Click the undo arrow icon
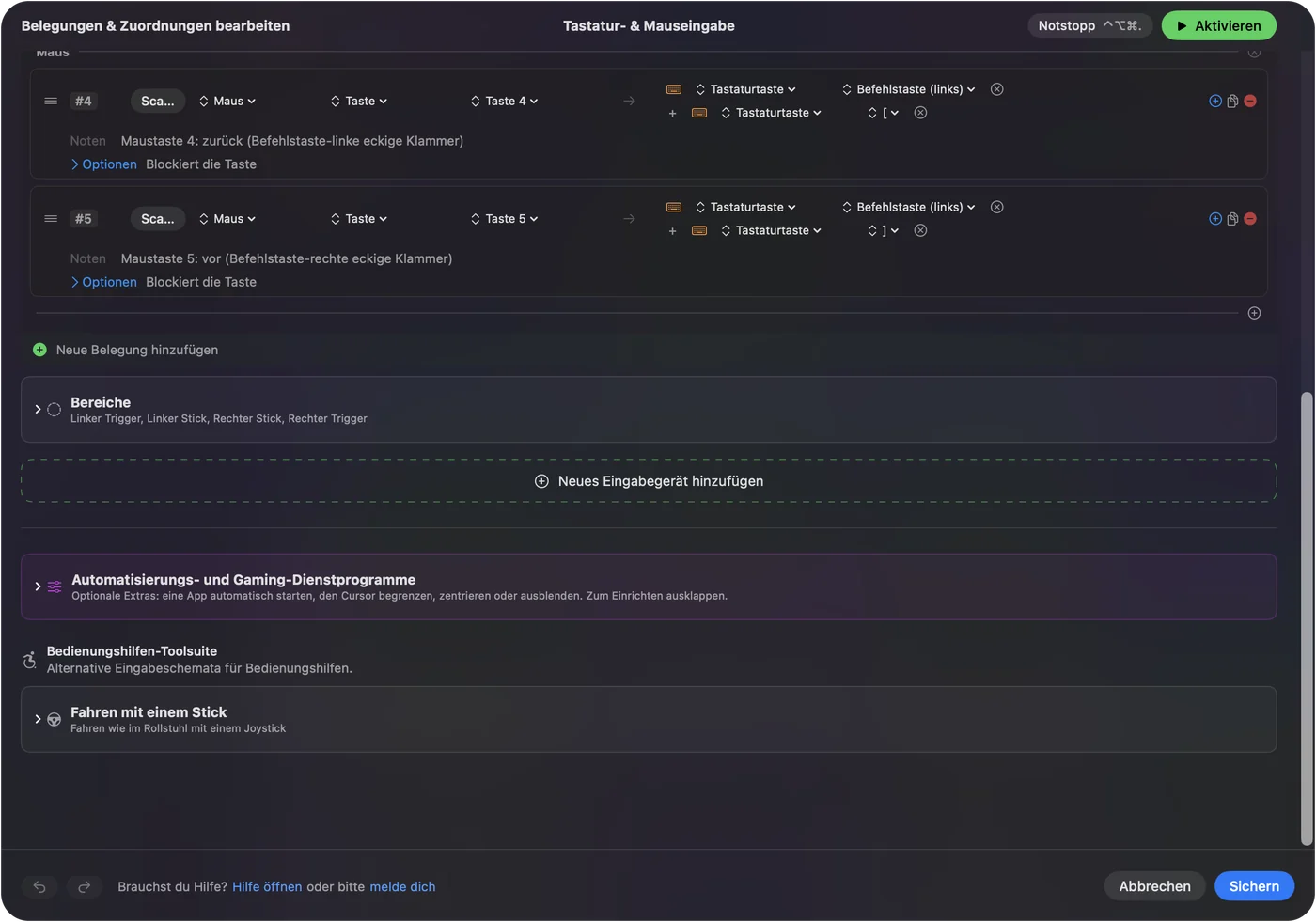Image resolution: width=1316 pixels, height=922 pixels. (39, 886)
